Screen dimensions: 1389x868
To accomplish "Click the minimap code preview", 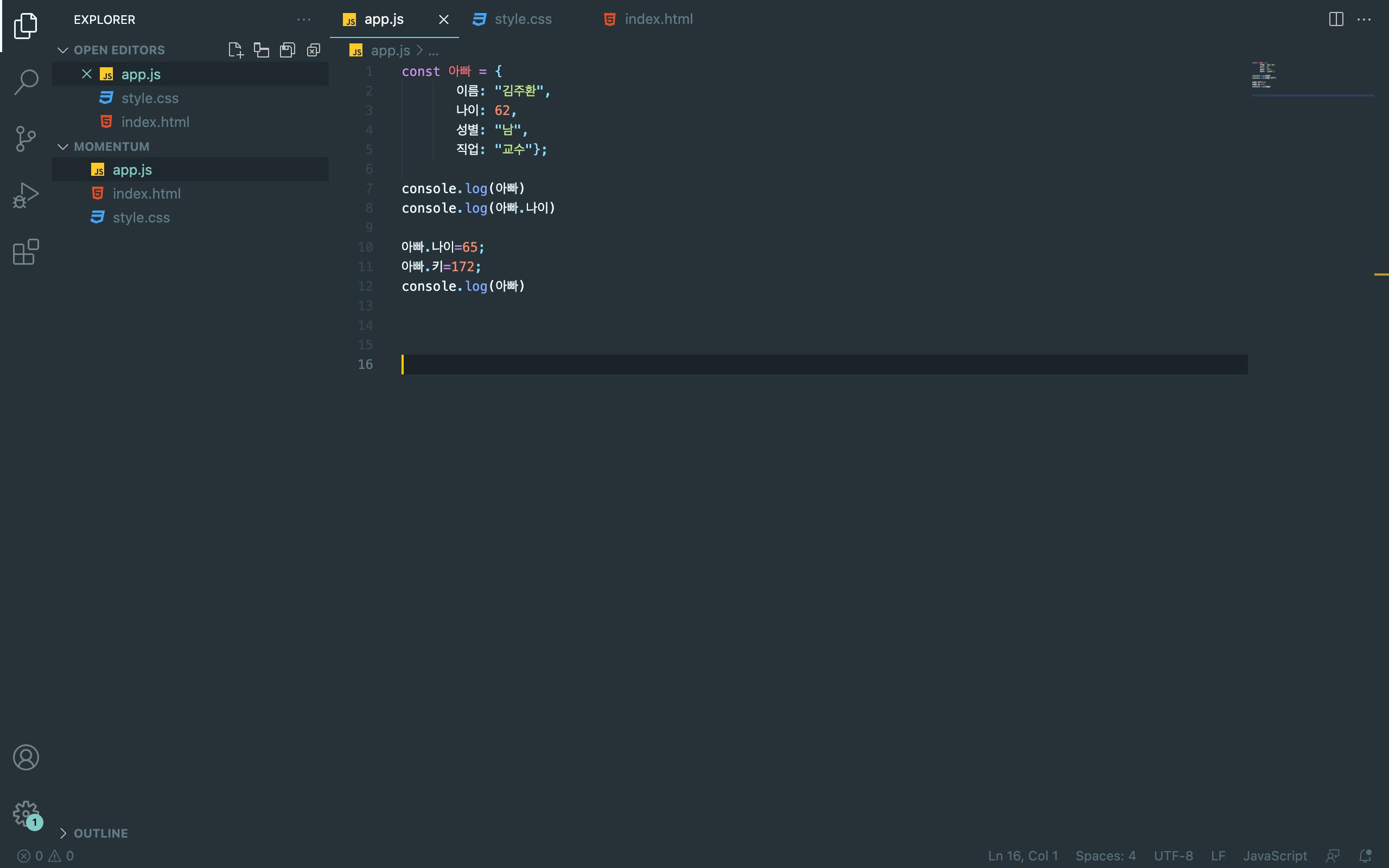I will (1263, 75).
